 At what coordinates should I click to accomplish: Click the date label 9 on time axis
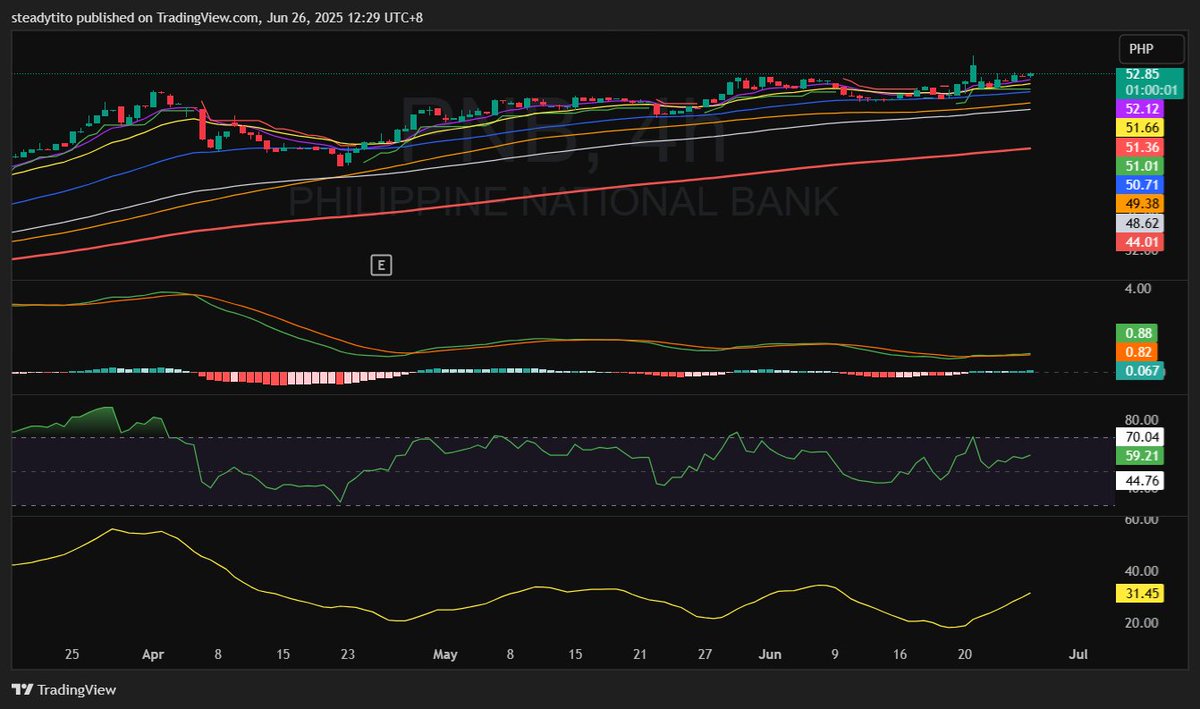(x=836, y=654)
